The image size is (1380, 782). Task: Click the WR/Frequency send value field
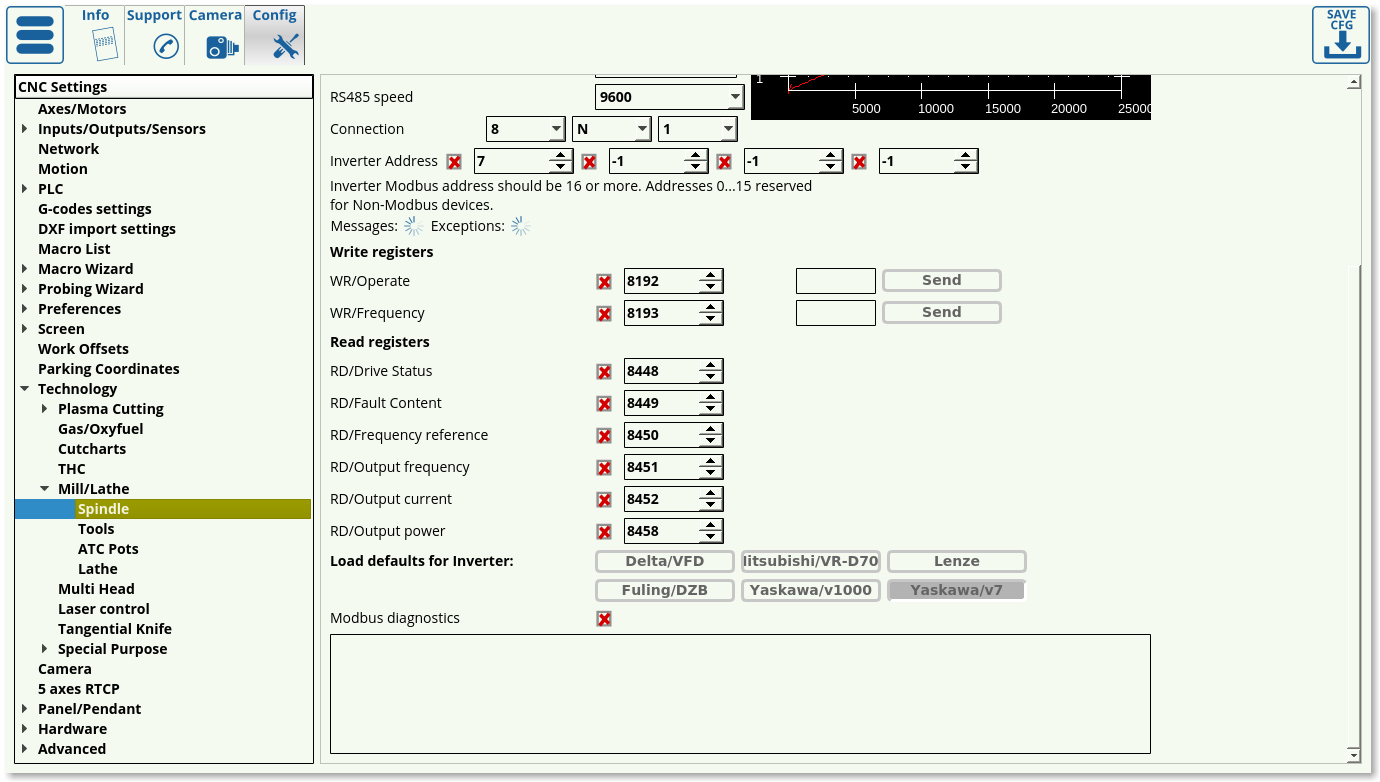tap(835, 313)
